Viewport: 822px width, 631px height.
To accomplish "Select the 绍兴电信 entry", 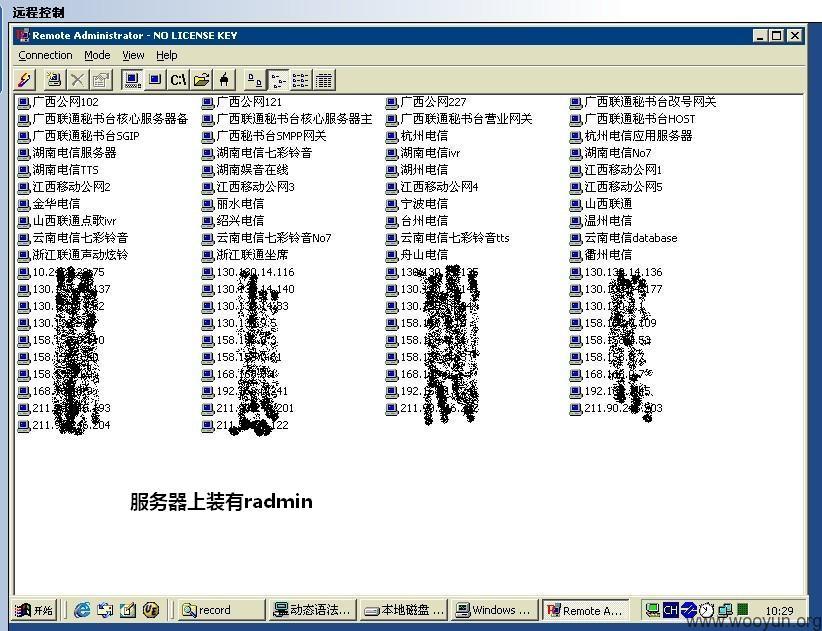I will tap(233, 221).
